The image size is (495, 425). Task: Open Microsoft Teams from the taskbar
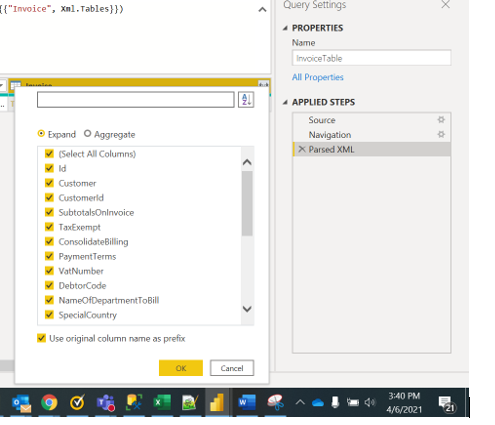pos(106,403)
